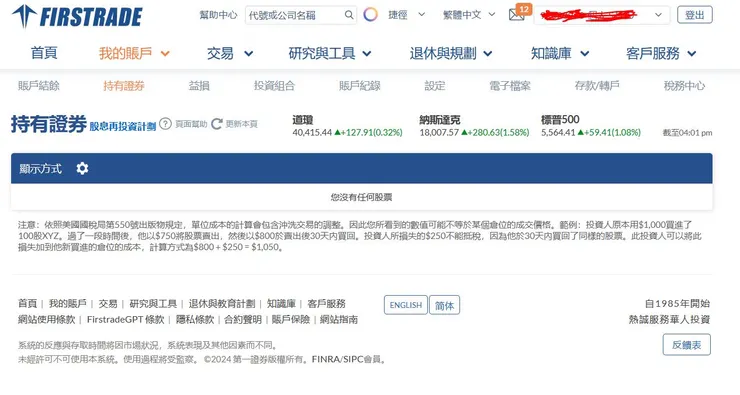Click the search magnifier icon
Viewport: 740px width, 395px height.
349,15
